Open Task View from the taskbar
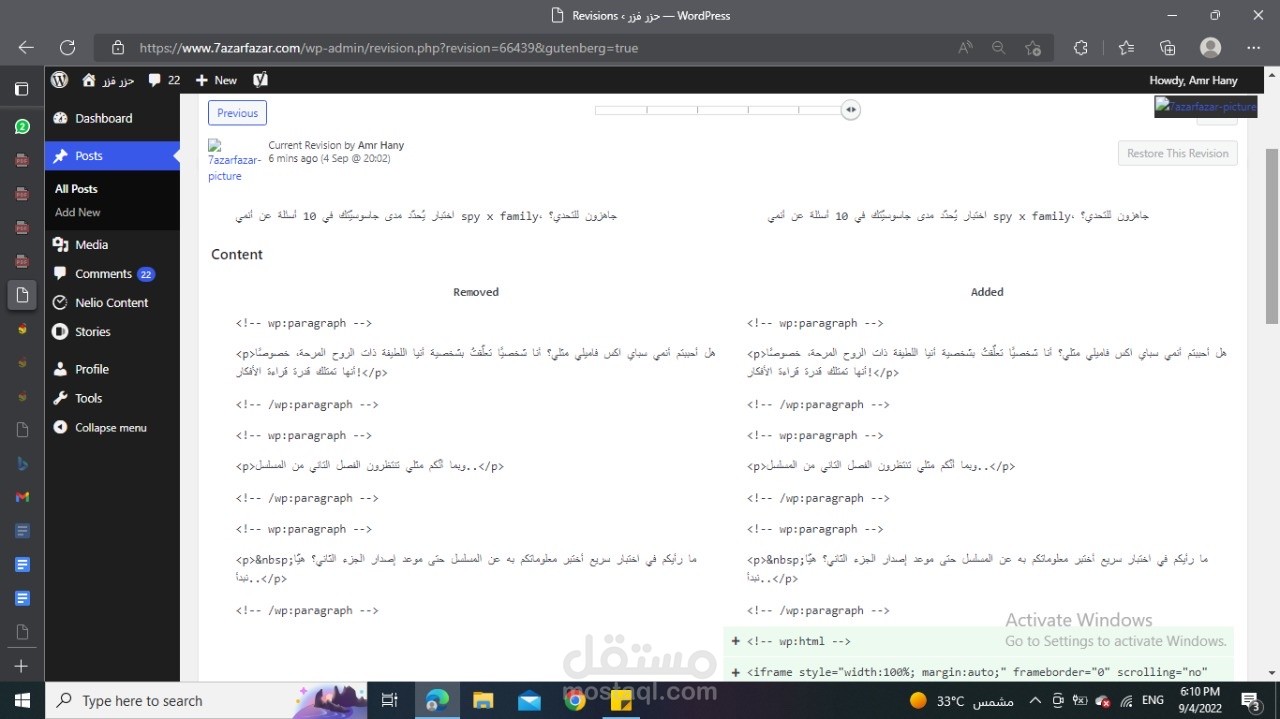Image resolution: width=1280 pixels, height=719 pixels. pyautogui.click(x=391, y=700)
